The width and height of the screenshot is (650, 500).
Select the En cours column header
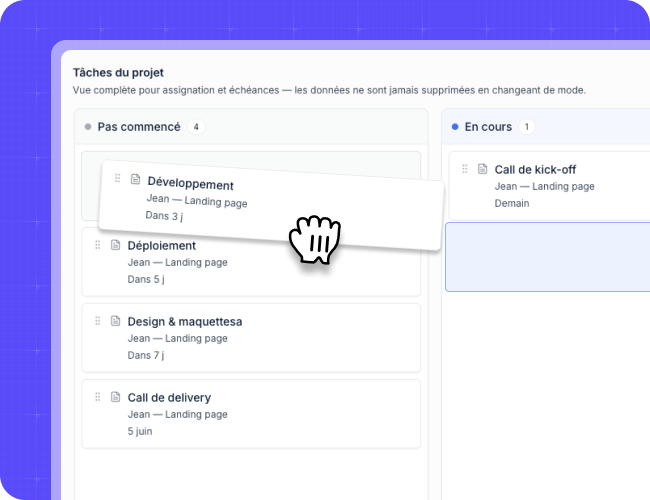546,127
